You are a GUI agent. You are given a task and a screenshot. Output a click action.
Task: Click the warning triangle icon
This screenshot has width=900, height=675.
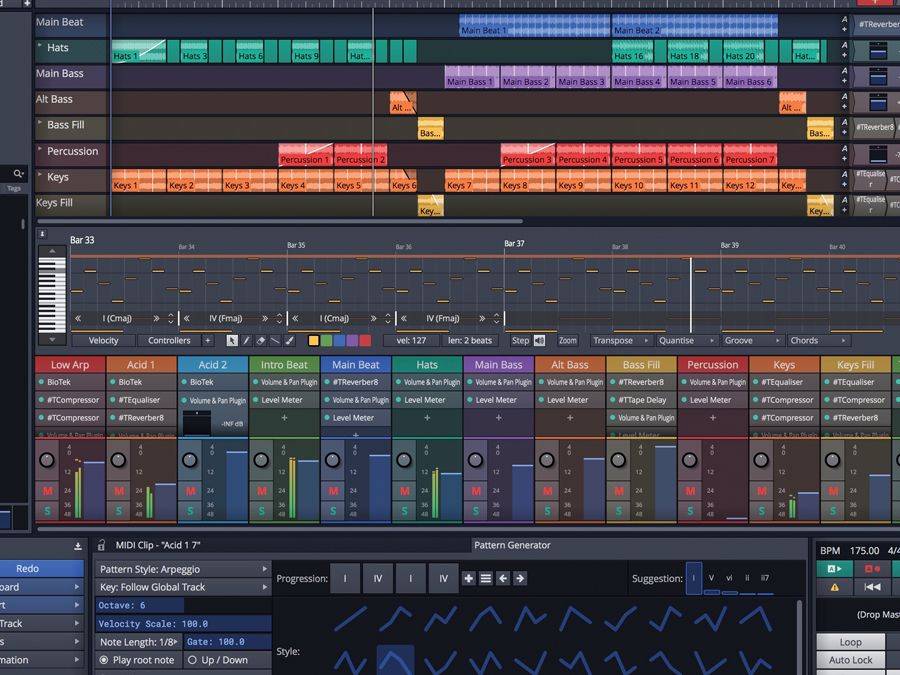click(835, 587)
